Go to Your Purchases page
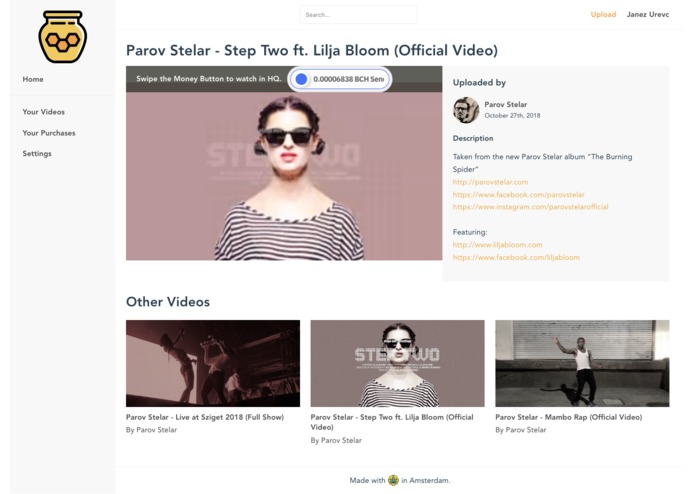This screenshot has width=695, height=494. click(49, 133)
